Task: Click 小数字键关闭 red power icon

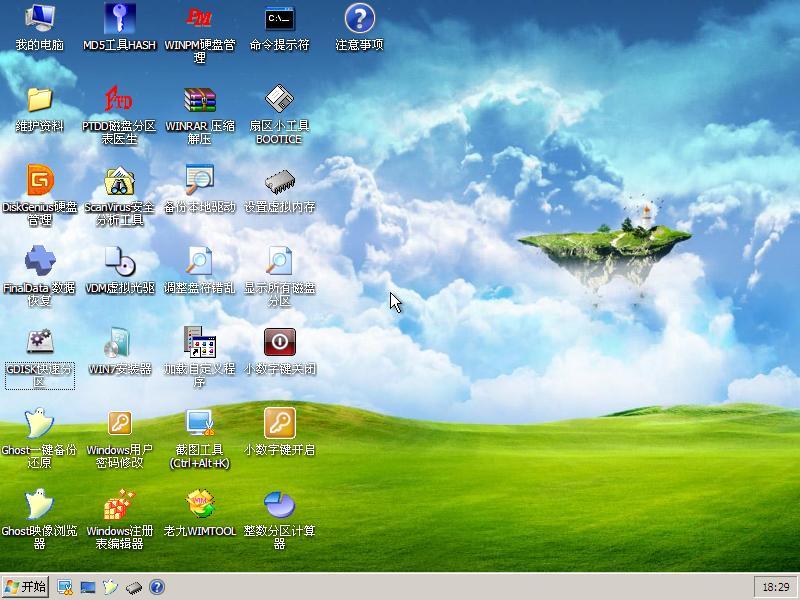Action: tap(280, 341)
